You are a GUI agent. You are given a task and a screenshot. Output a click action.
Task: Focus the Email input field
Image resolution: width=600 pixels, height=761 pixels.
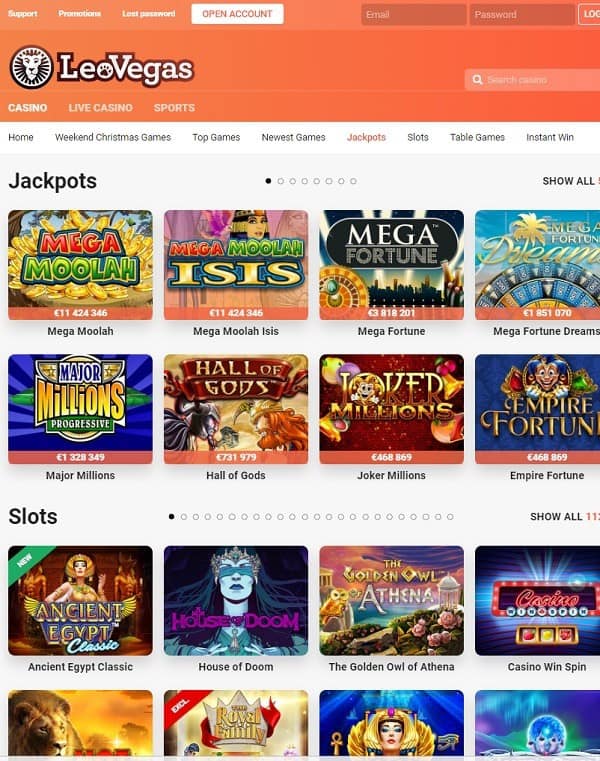(x=414, y=15)
